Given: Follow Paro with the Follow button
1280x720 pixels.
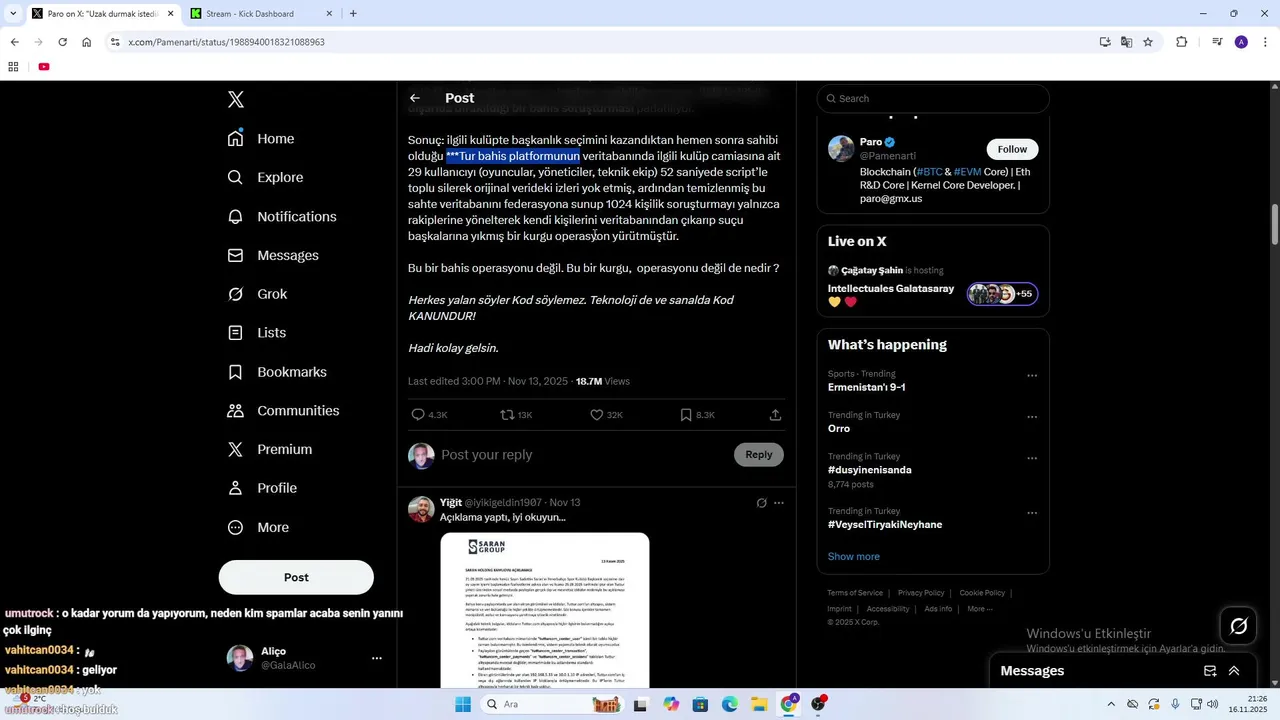Looking at the screenshot, I should click(1012, 149).
